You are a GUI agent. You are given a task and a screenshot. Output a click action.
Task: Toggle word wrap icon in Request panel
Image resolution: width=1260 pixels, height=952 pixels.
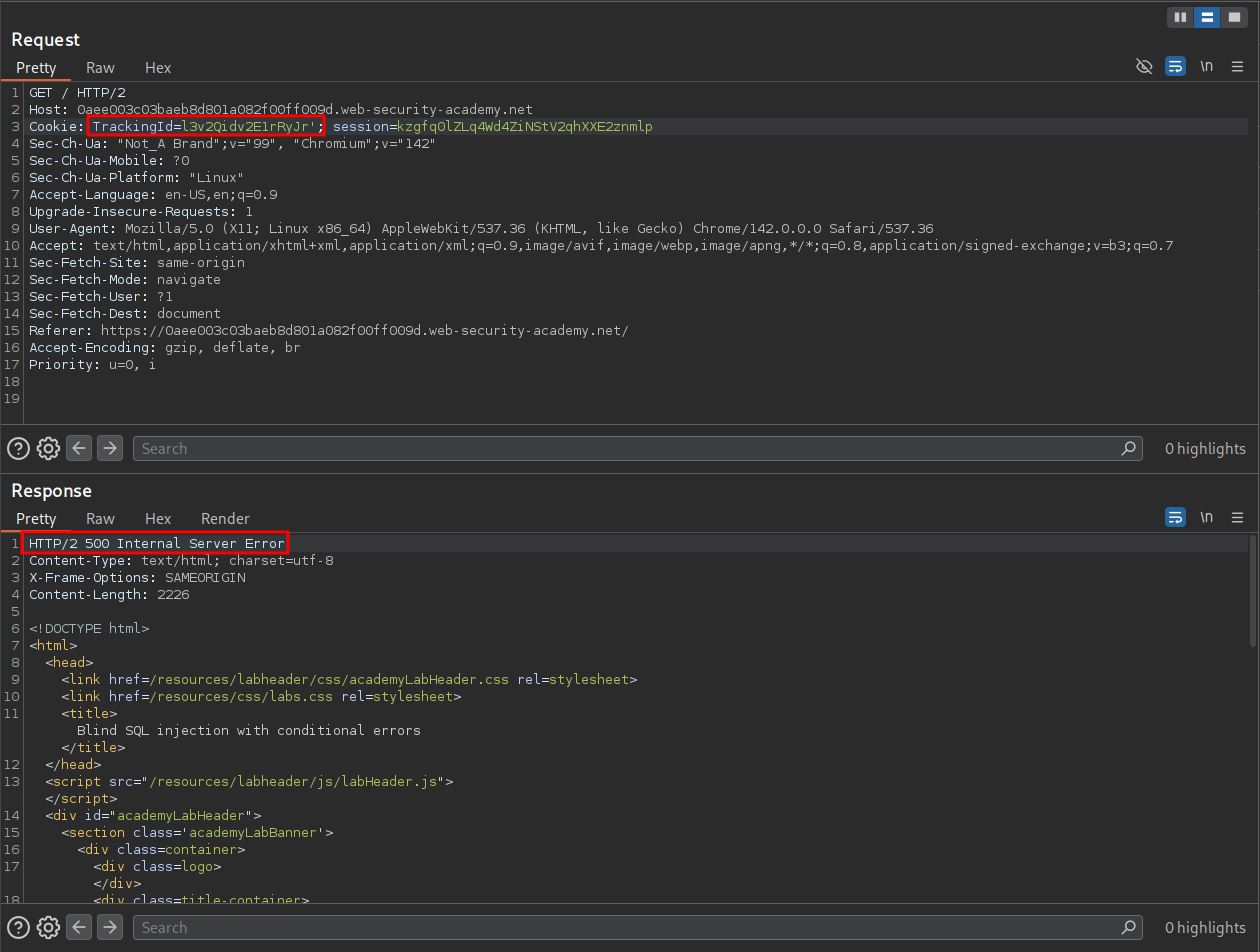pos(1175,67)
